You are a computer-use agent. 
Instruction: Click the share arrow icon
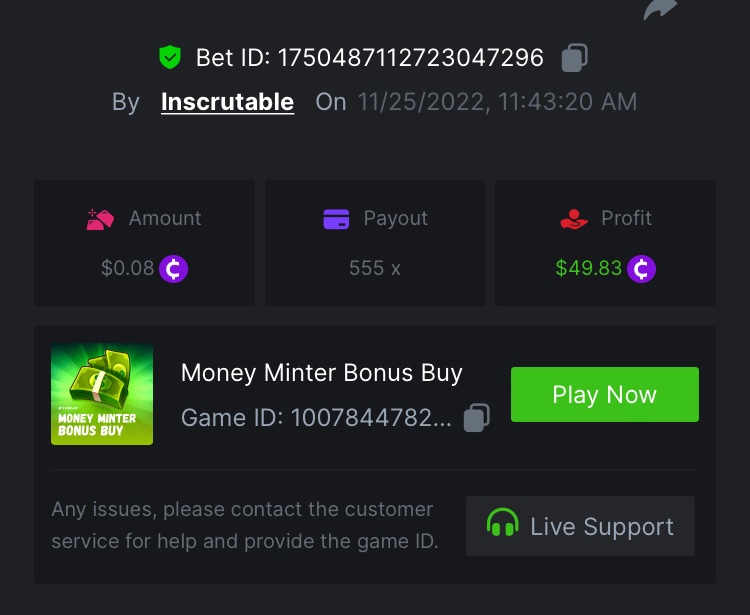point(660,9)
